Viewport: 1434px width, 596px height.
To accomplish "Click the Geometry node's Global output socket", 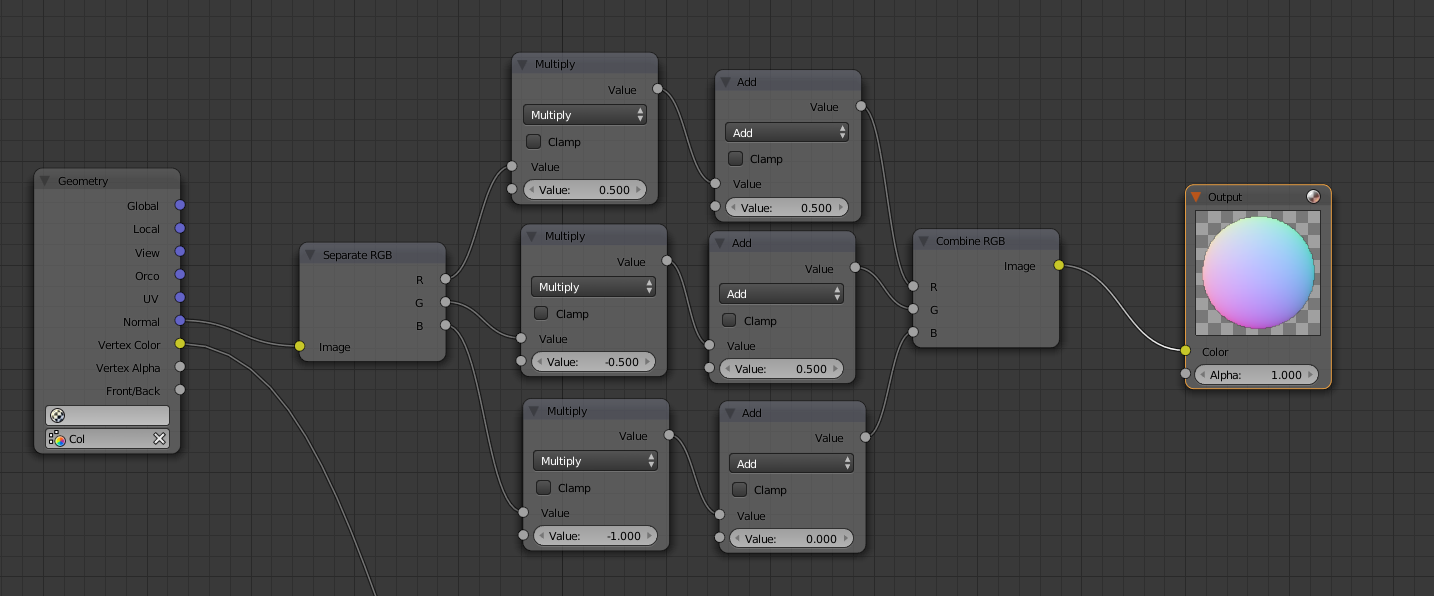I will point(180,206).
